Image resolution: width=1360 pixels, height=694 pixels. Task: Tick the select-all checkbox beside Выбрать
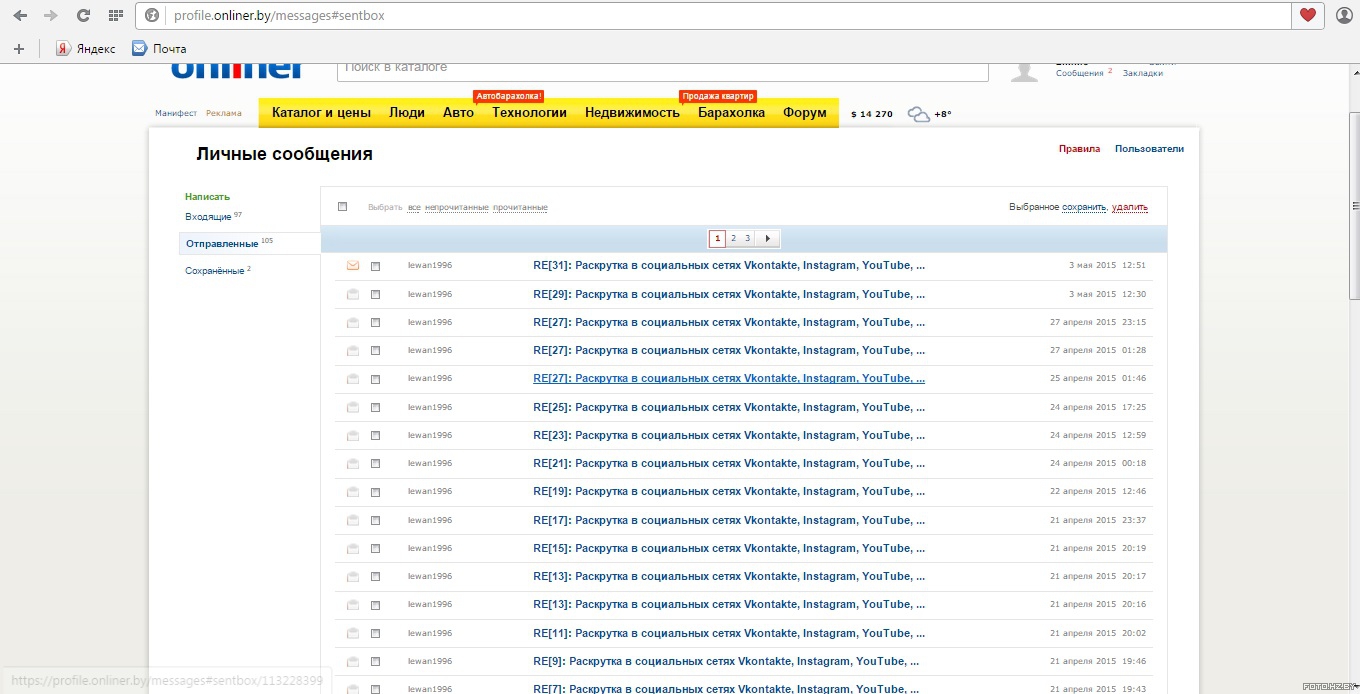(342, 207)
